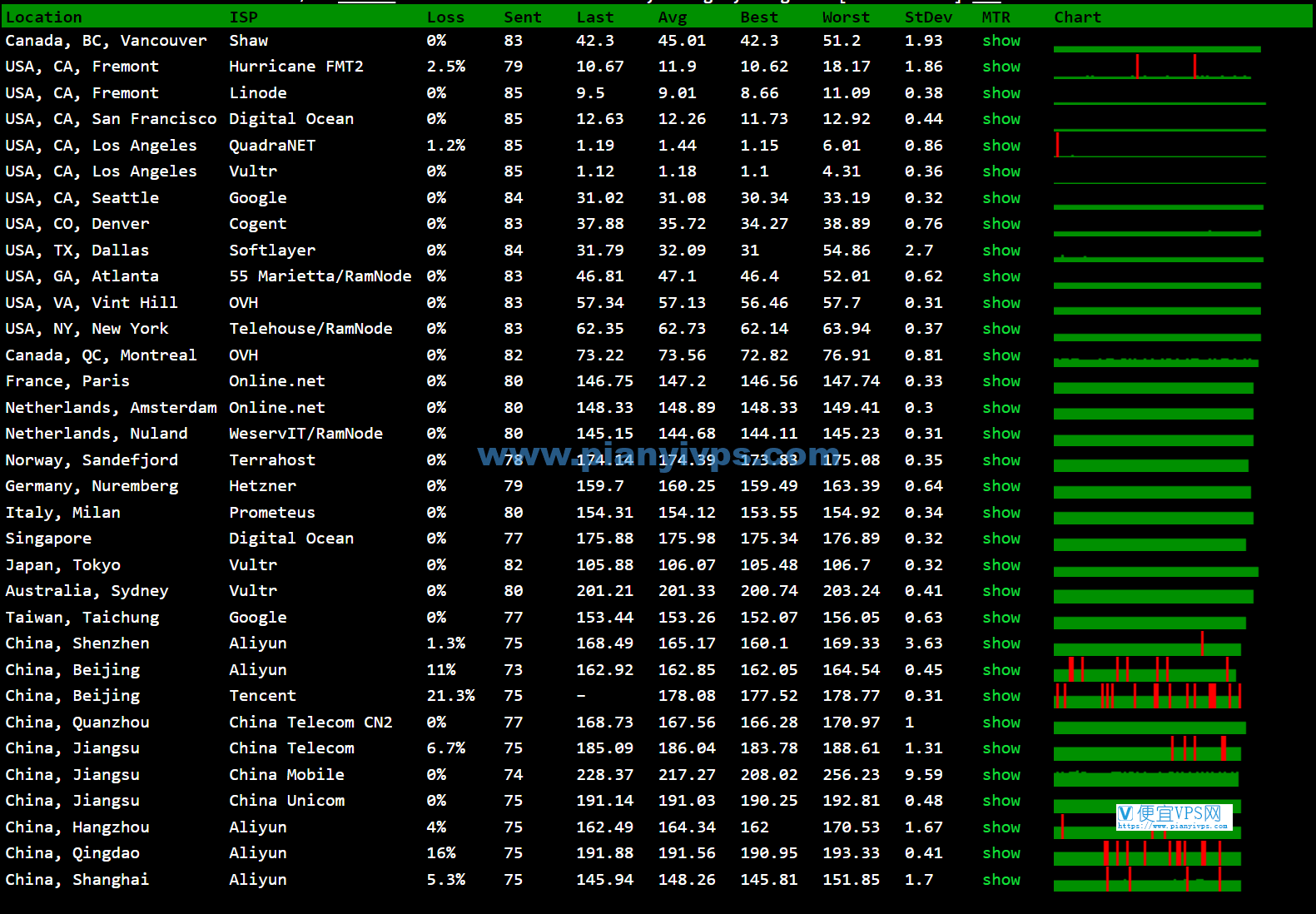This screenshot has width=1316, height=914.
Task: Click show for Beijing Aliyun
Action: pyautogui.click(x=1001, y=670)
